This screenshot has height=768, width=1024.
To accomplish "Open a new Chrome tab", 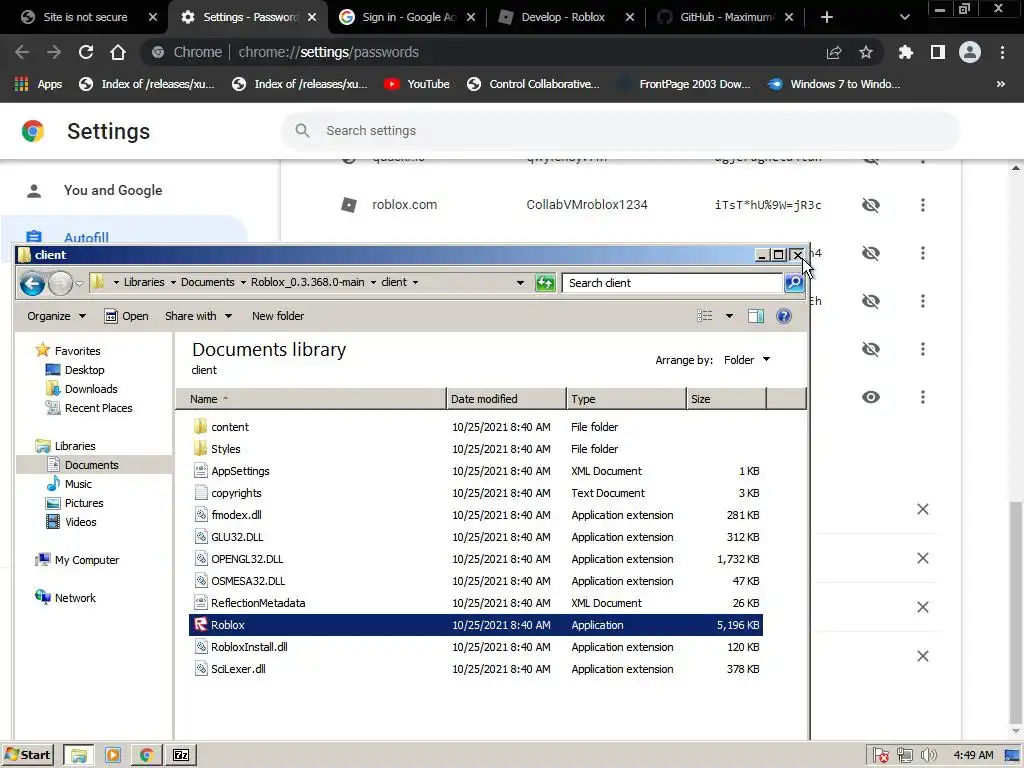I will [827, 17].
